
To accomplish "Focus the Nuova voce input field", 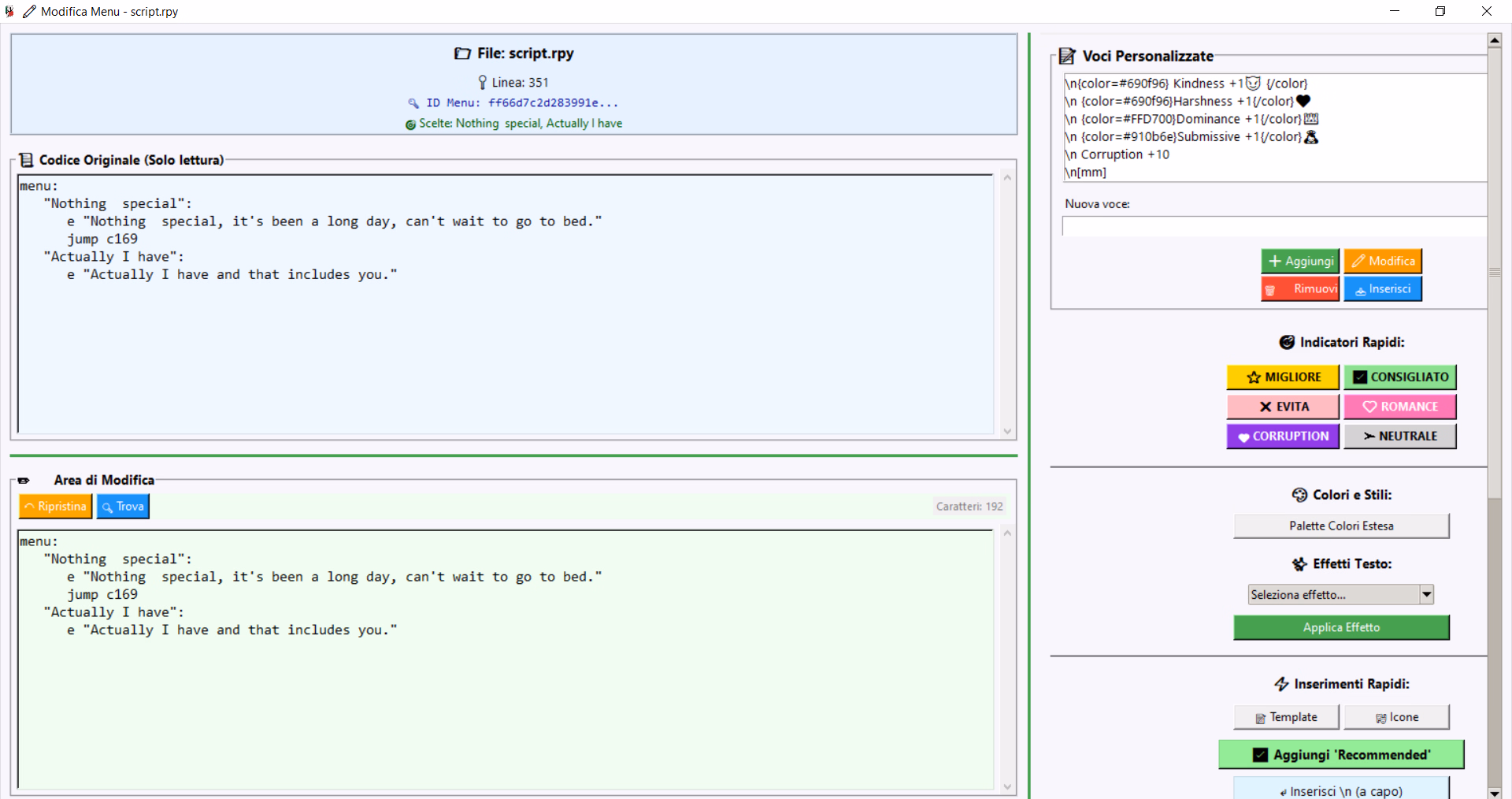I will coord(1274,226).
